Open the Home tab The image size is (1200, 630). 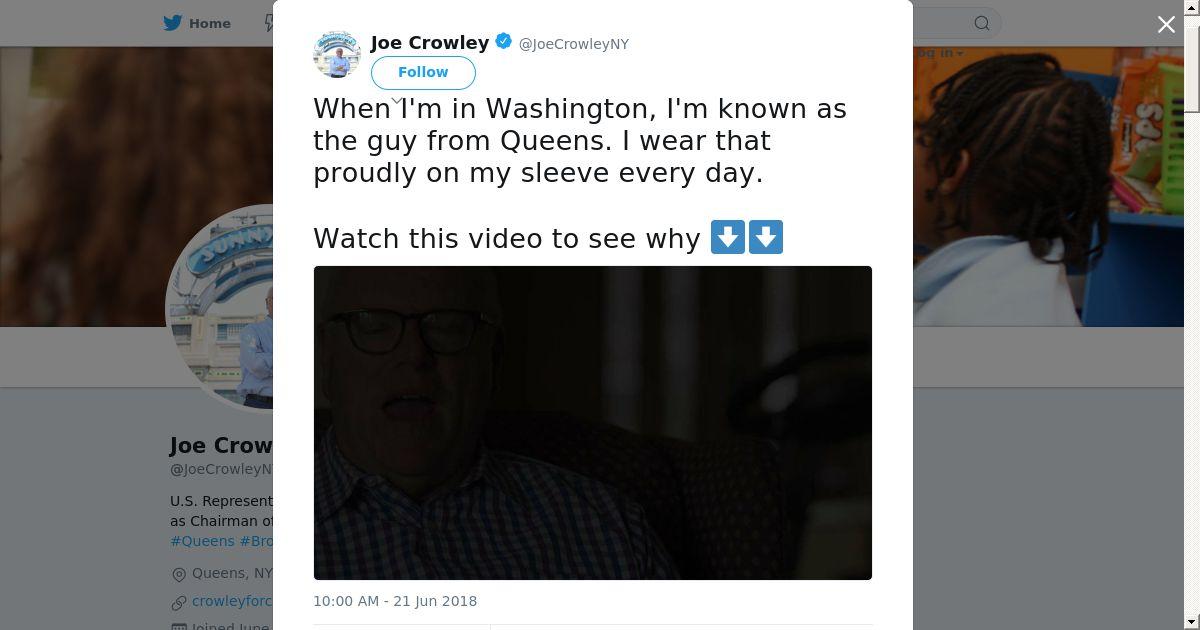pyautogui.click(x=197, y=23)
